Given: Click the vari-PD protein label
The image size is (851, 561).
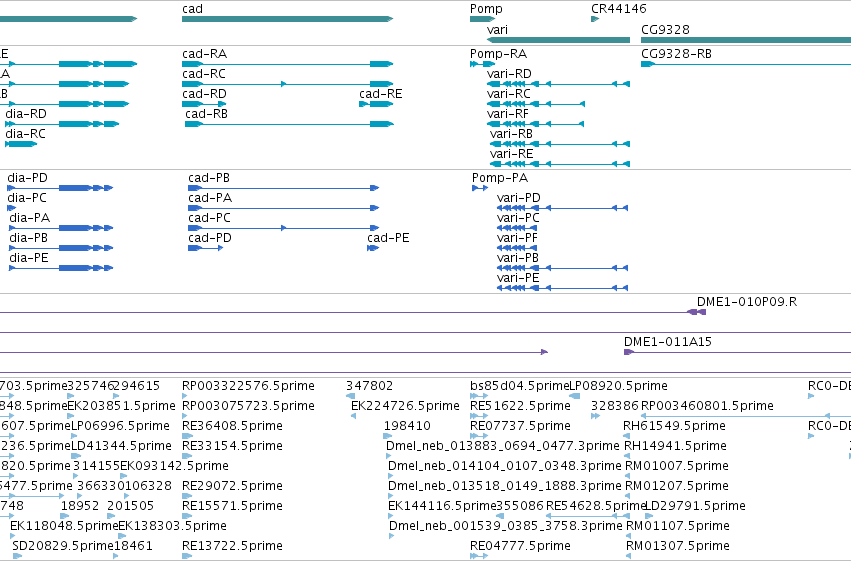Looking at the screenshot, I should click(x=519, y=198).
